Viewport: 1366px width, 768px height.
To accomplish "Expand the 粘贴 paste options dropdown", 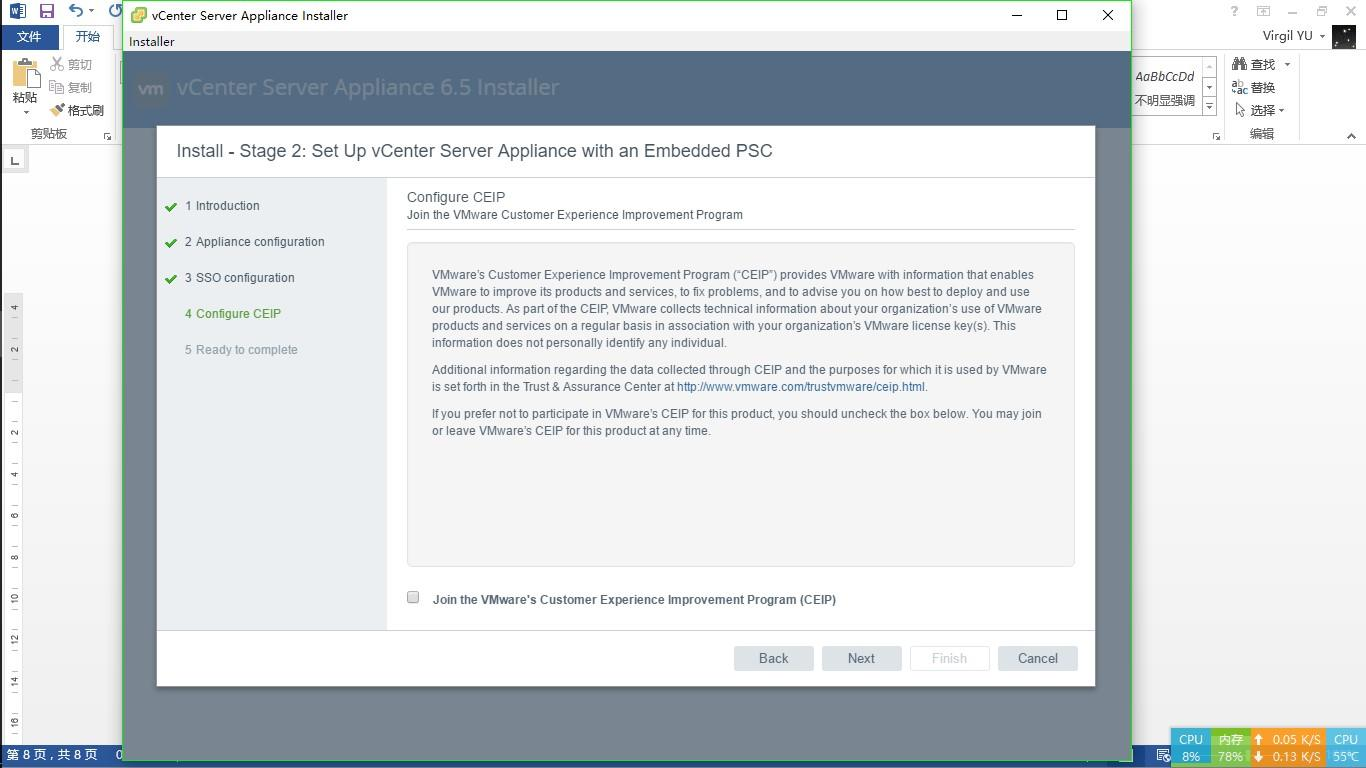I will tap(25, 112).
